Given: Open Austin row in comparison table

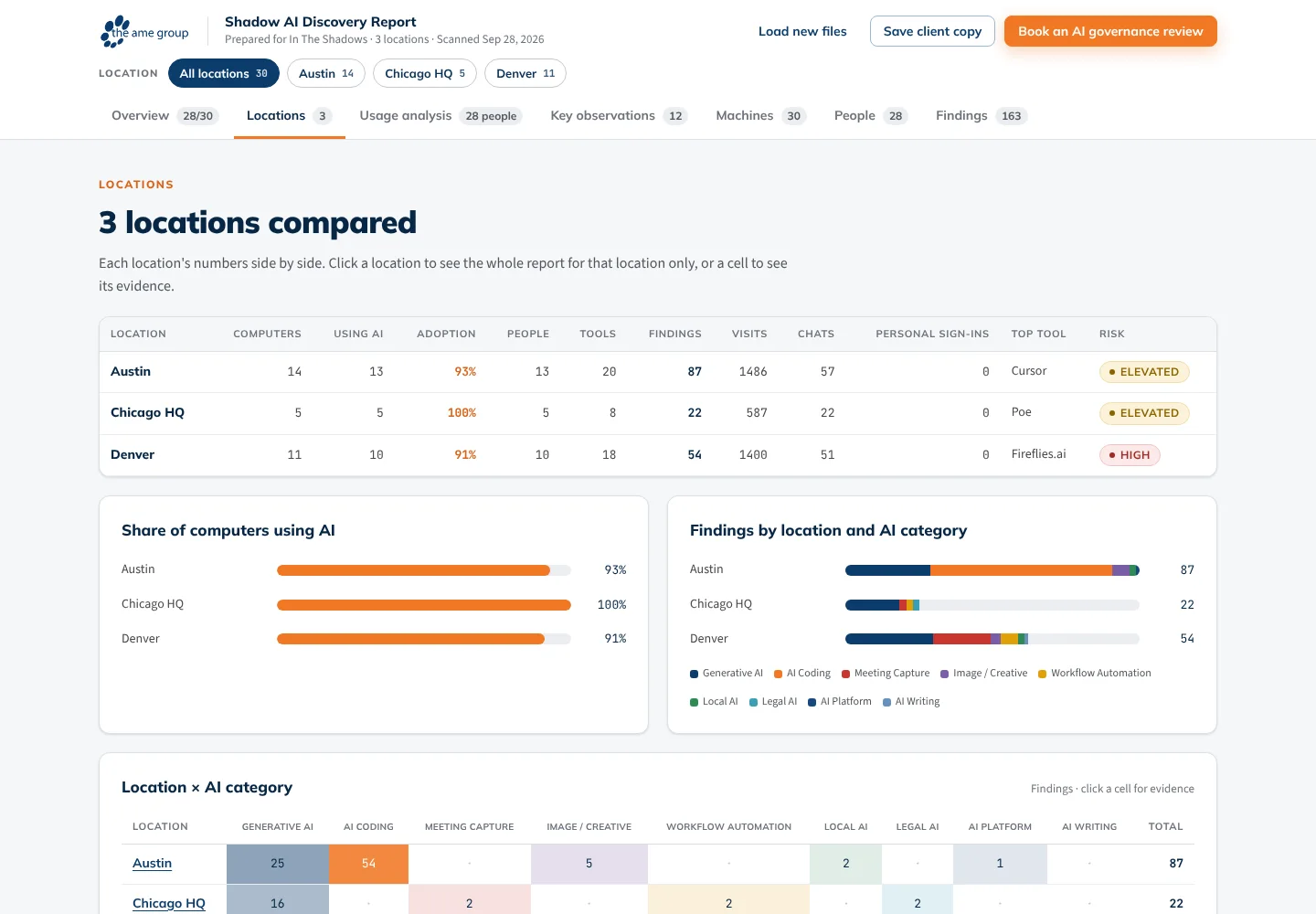Looking at the screenshot, I should point(658,372).
